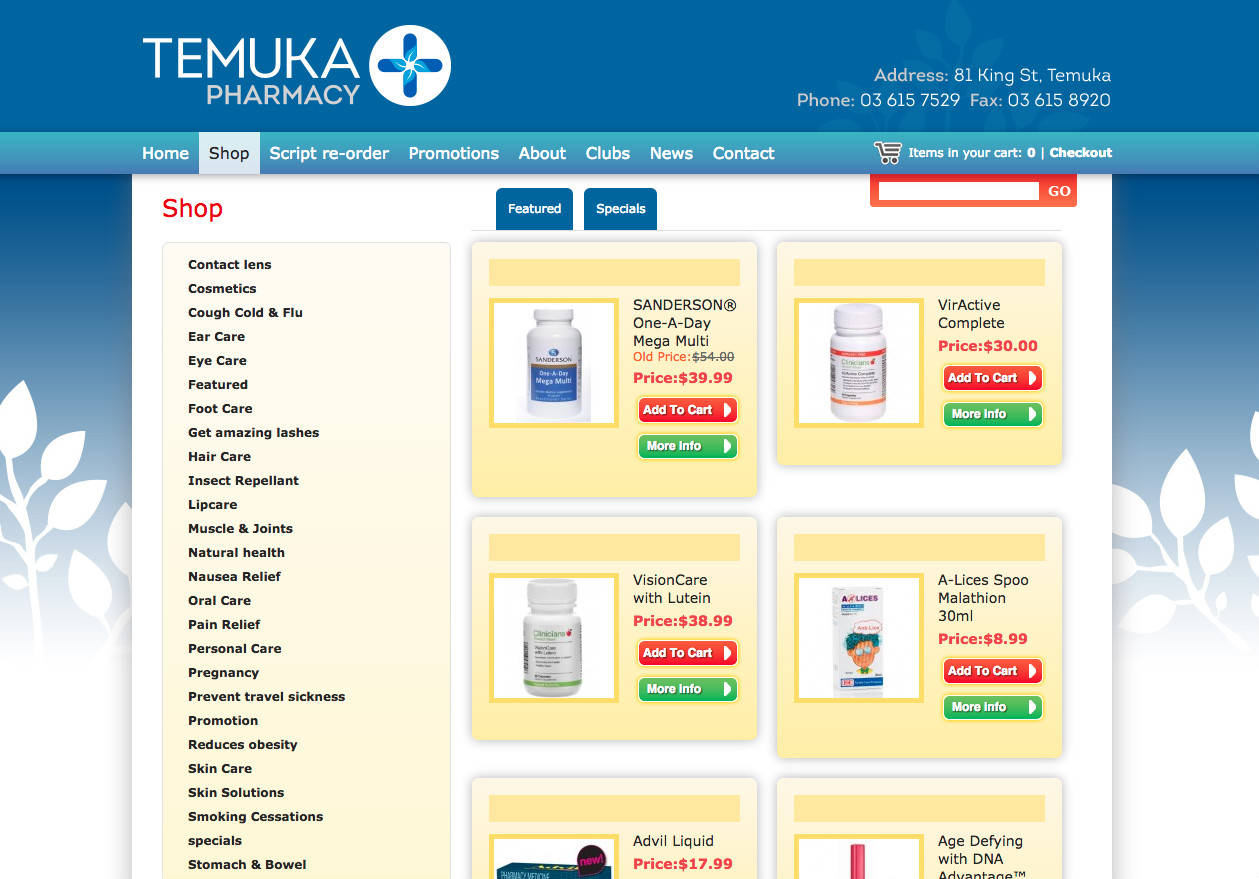Go to the Home page
Viewport: 1259px width, 879px height.
(165, 153)
